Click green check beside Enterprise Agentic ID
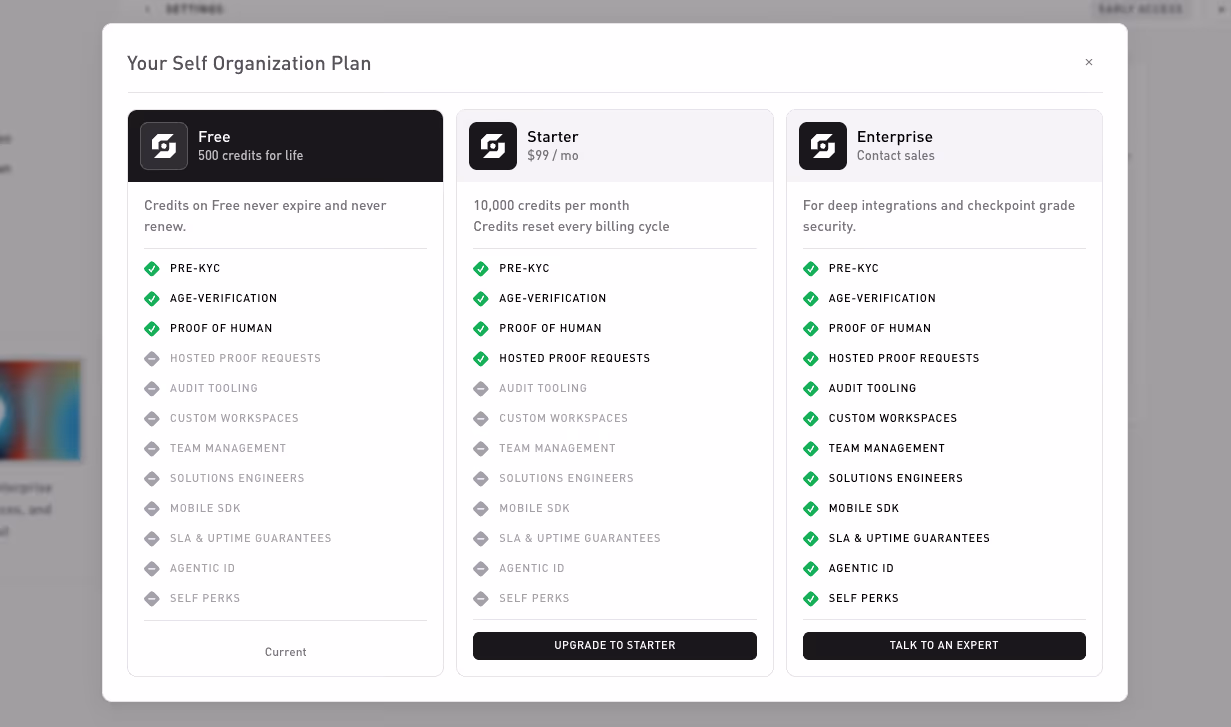This screenshot has height=727, width=1231. point(811,569)
